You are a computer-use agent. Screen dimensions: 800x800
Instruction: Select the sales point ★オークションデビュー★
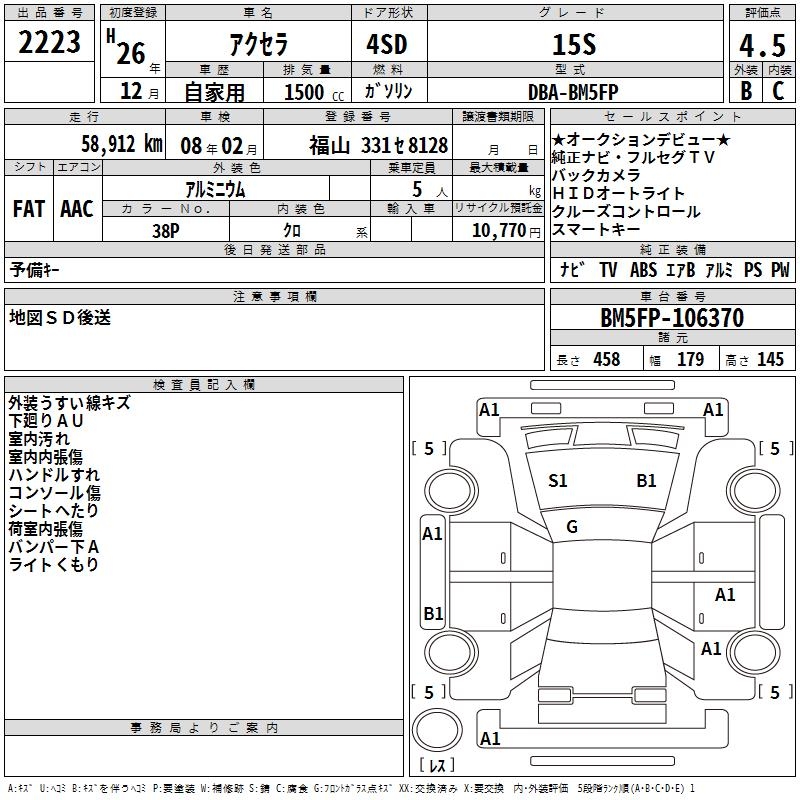pyautogui.click(x=641, y=139)
